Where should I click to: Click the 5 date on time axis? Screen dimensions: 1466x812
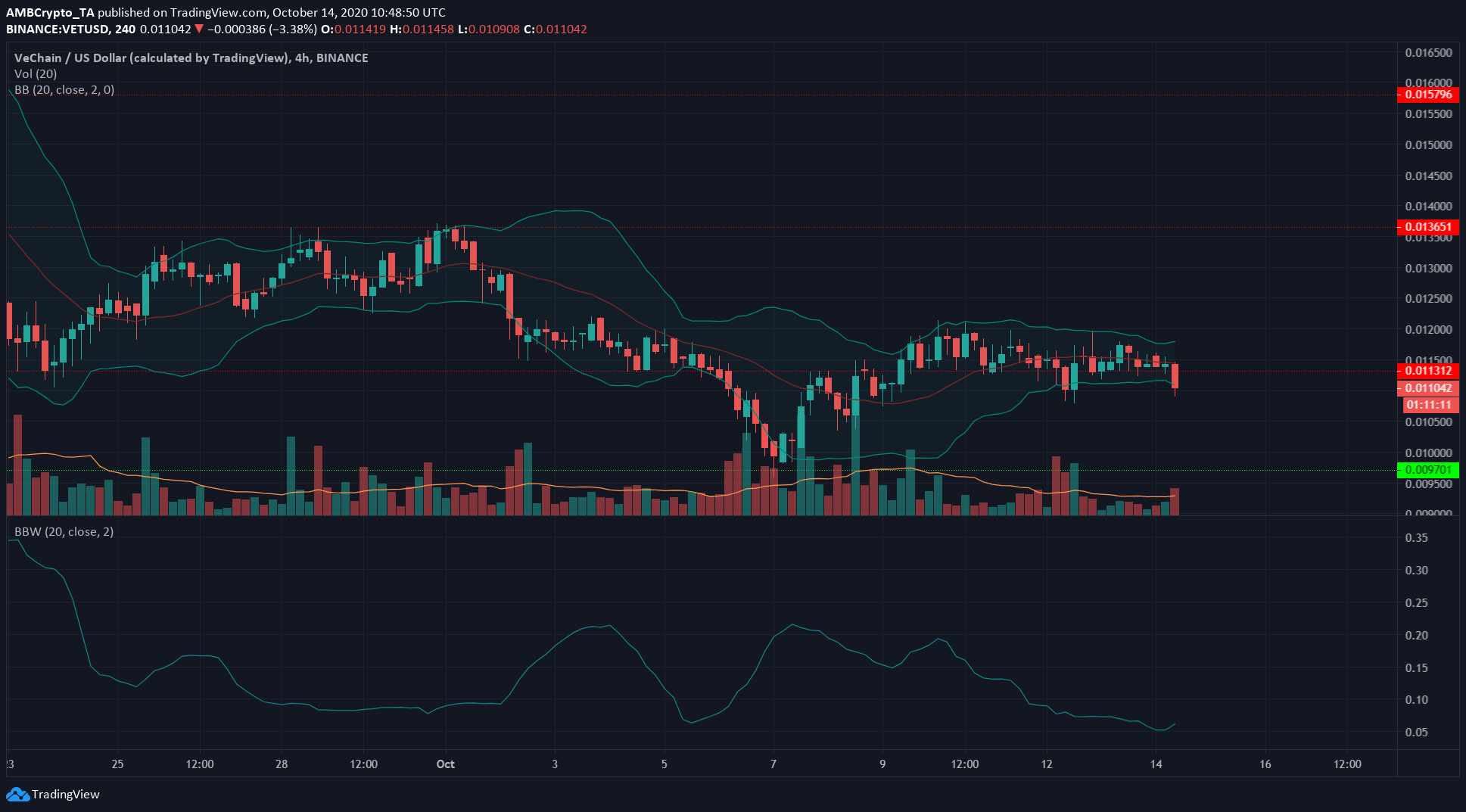665,764
